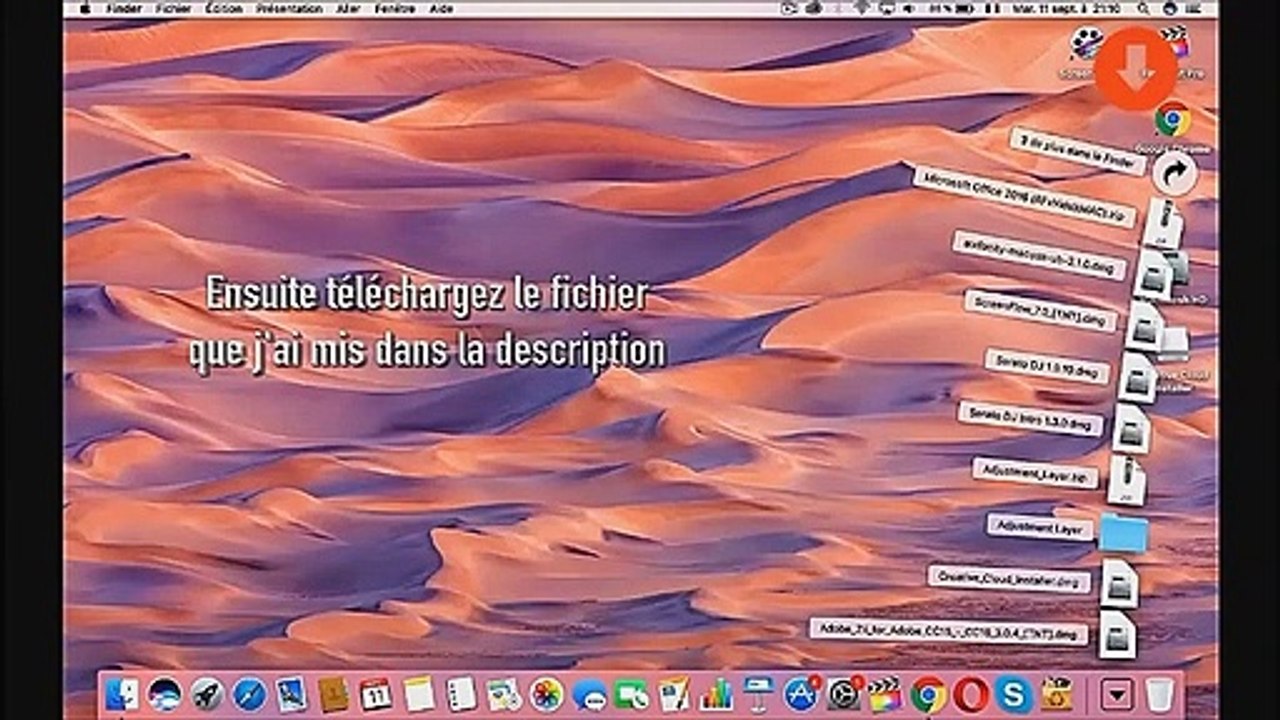The width and height of the screenshot is (1280, 720).
Task: Open the Microsoft Office 2016 zip file icon
Action: click(x=1162, y=223)
